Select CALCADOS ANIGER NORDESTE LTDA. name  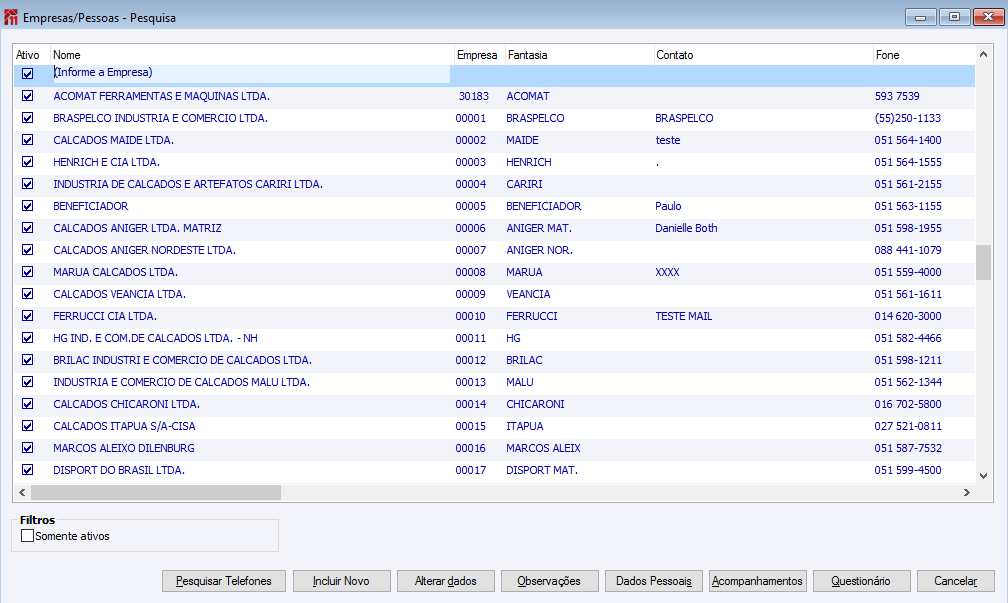click(145, 250)
